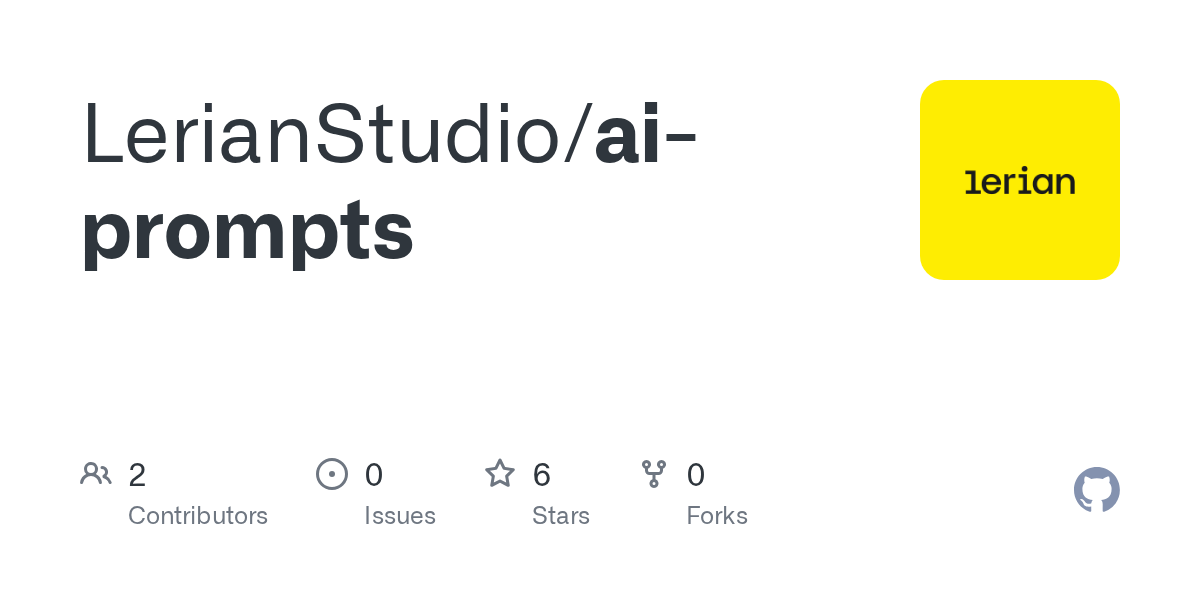The height and width of the screenshot is (600, 1200).
Task: Open the Forks label
Action: pyautogui.click(x=717, y=516)
